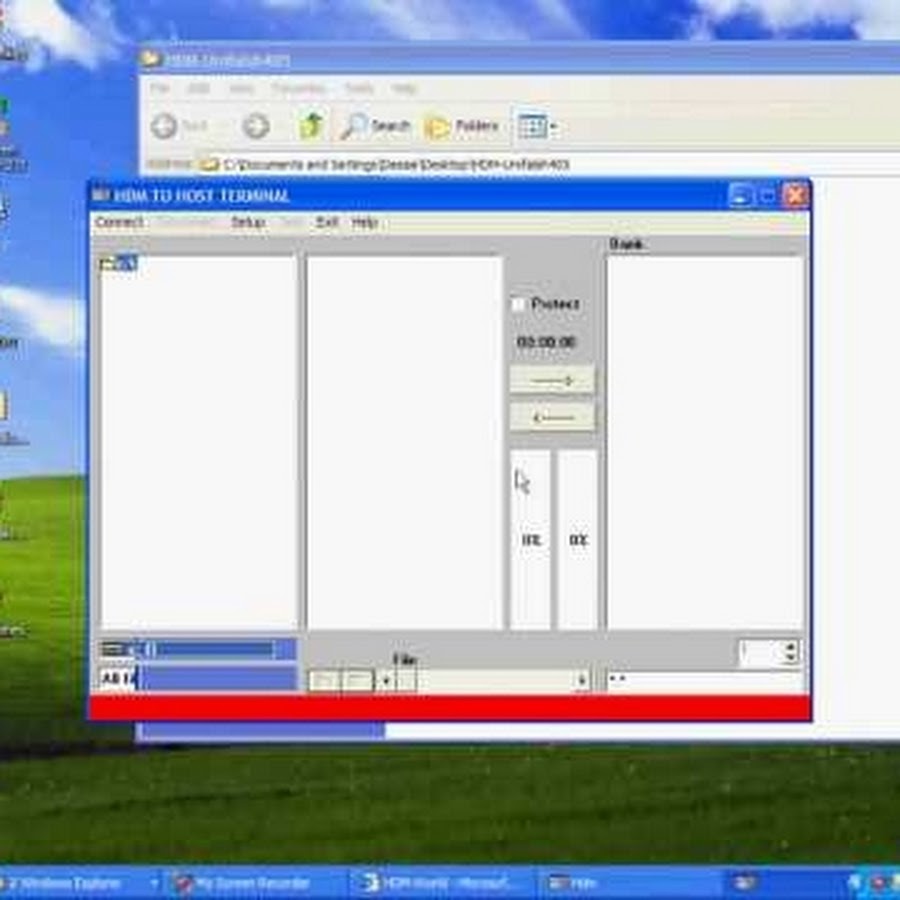Toggle the Folders pane icon in Explorer
The image size is (900, 900).
[x=437, y=127]
